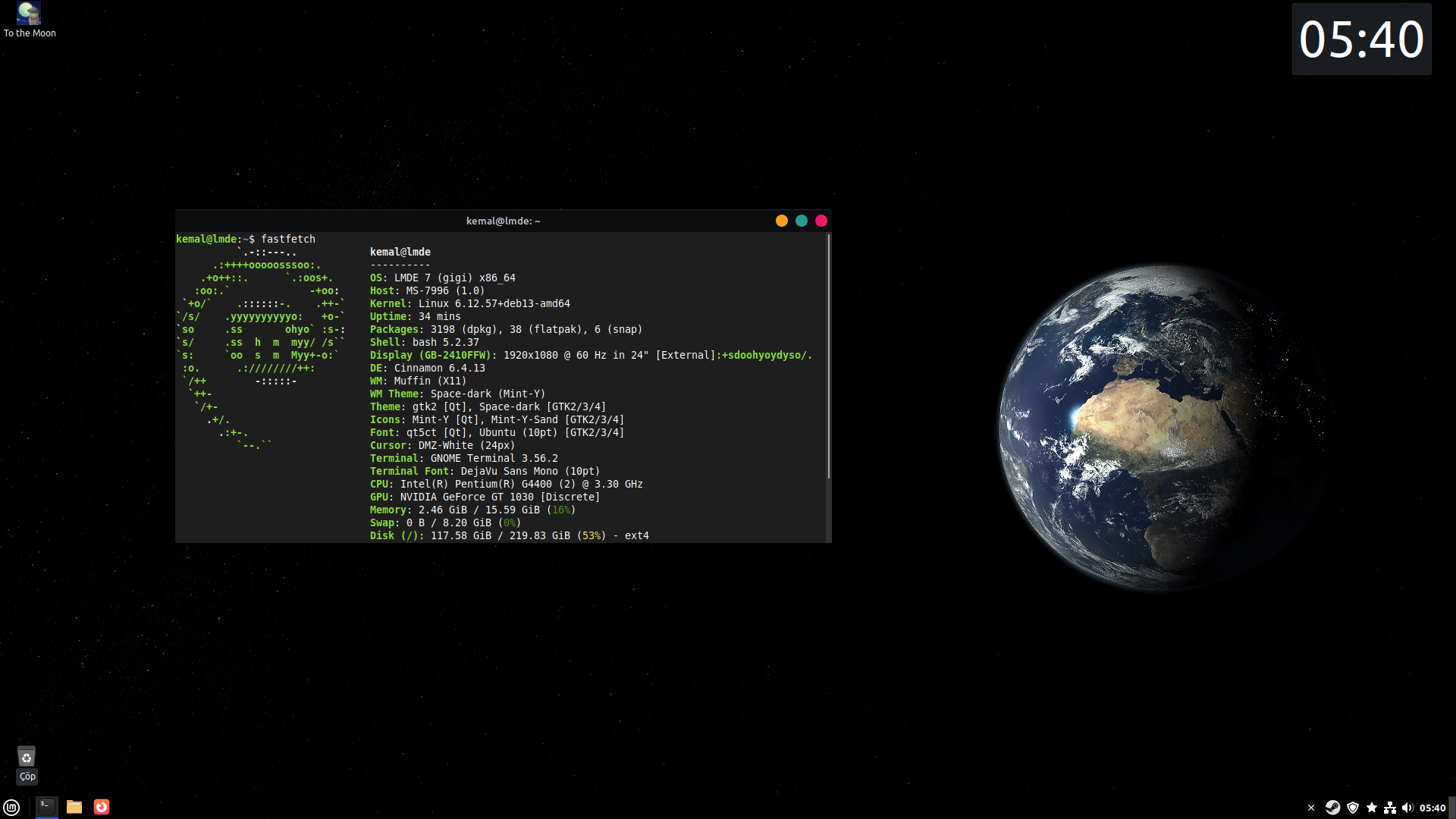Click the terminal's vertical scrollbar
The height and width of the screenshot is (819, 1456).
pyautogui.click(x=829, y=356)
